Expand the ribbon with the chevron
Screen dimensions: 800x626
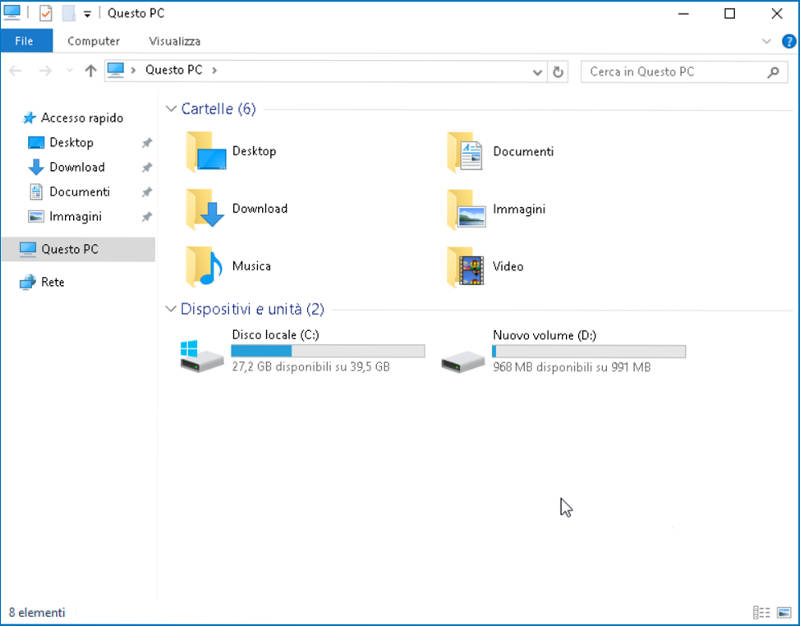click(766, 41)
